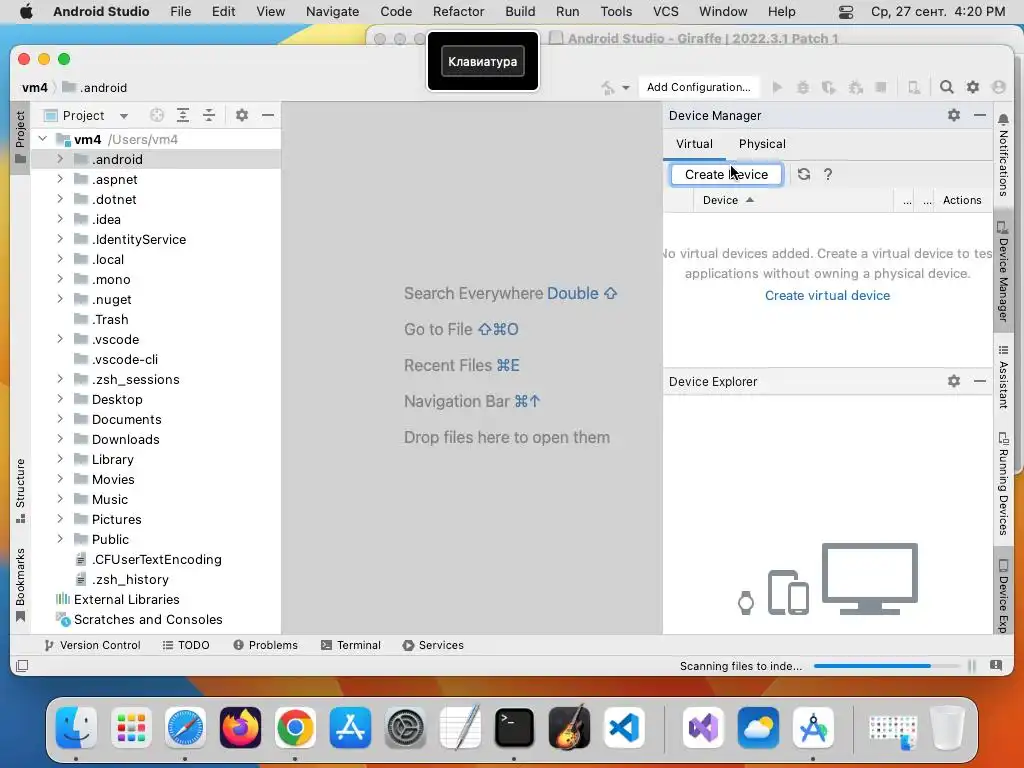
Task: Click Expand All in Project panel
Action: click(183, 116)
